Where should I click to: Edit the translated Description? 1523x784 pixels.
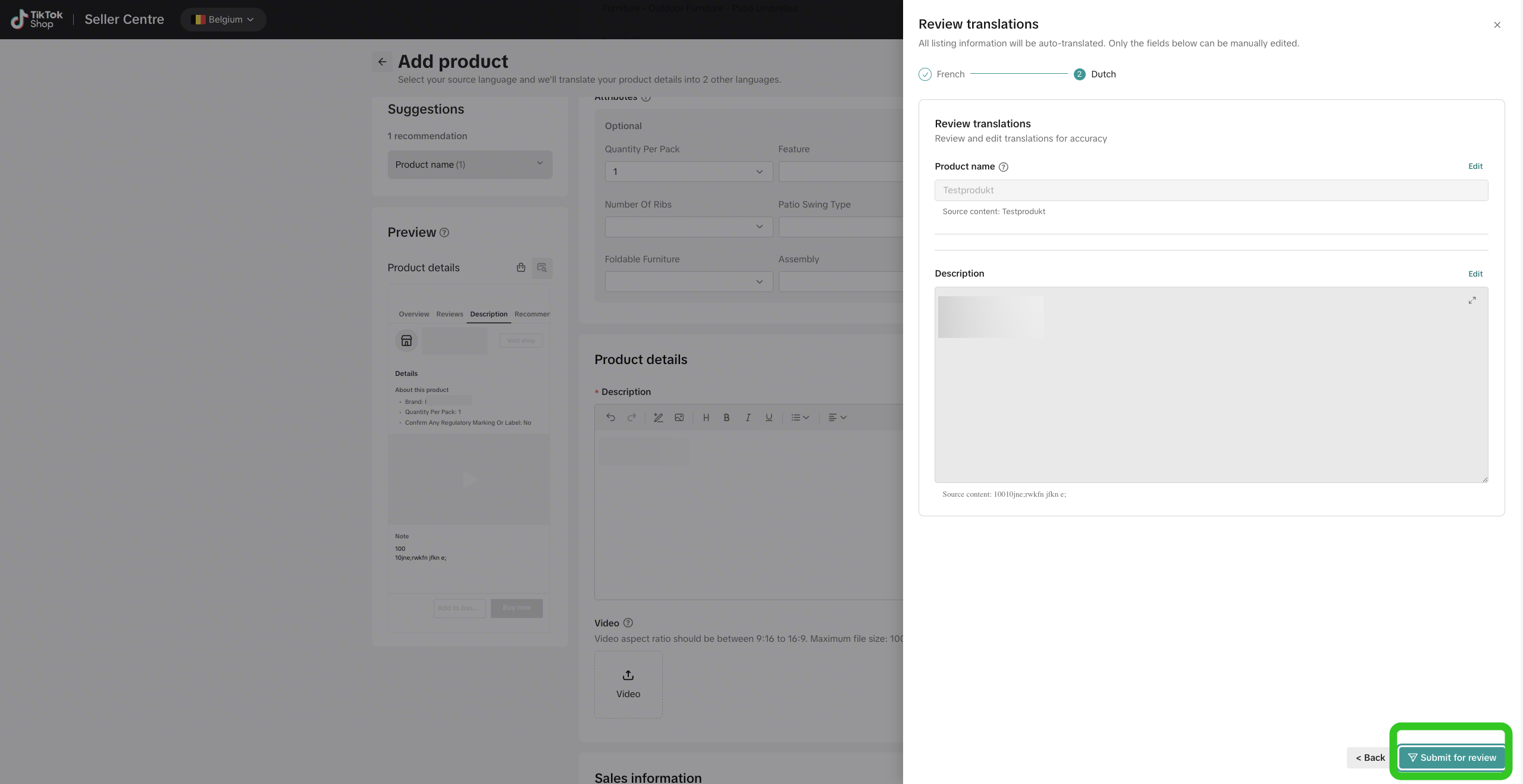point(1475,274)
